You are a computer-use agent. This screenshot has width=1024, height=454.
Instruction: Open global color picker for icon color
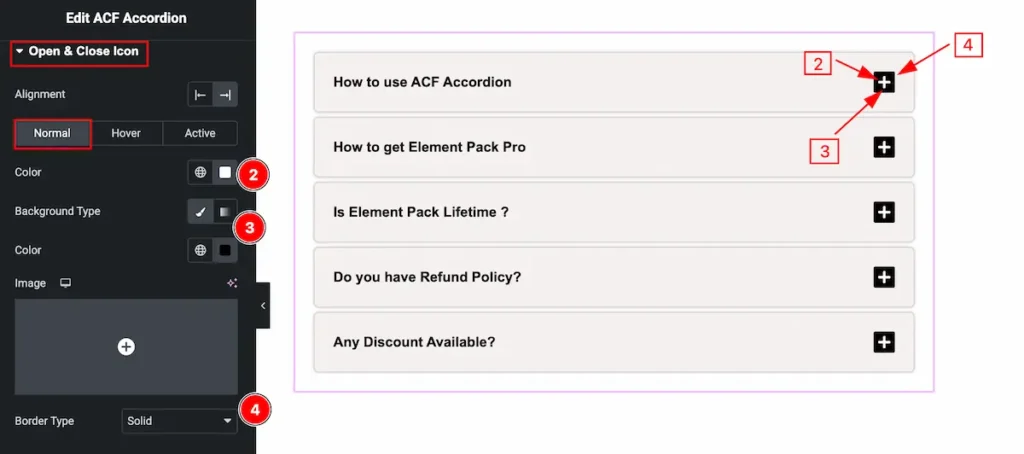201,173
